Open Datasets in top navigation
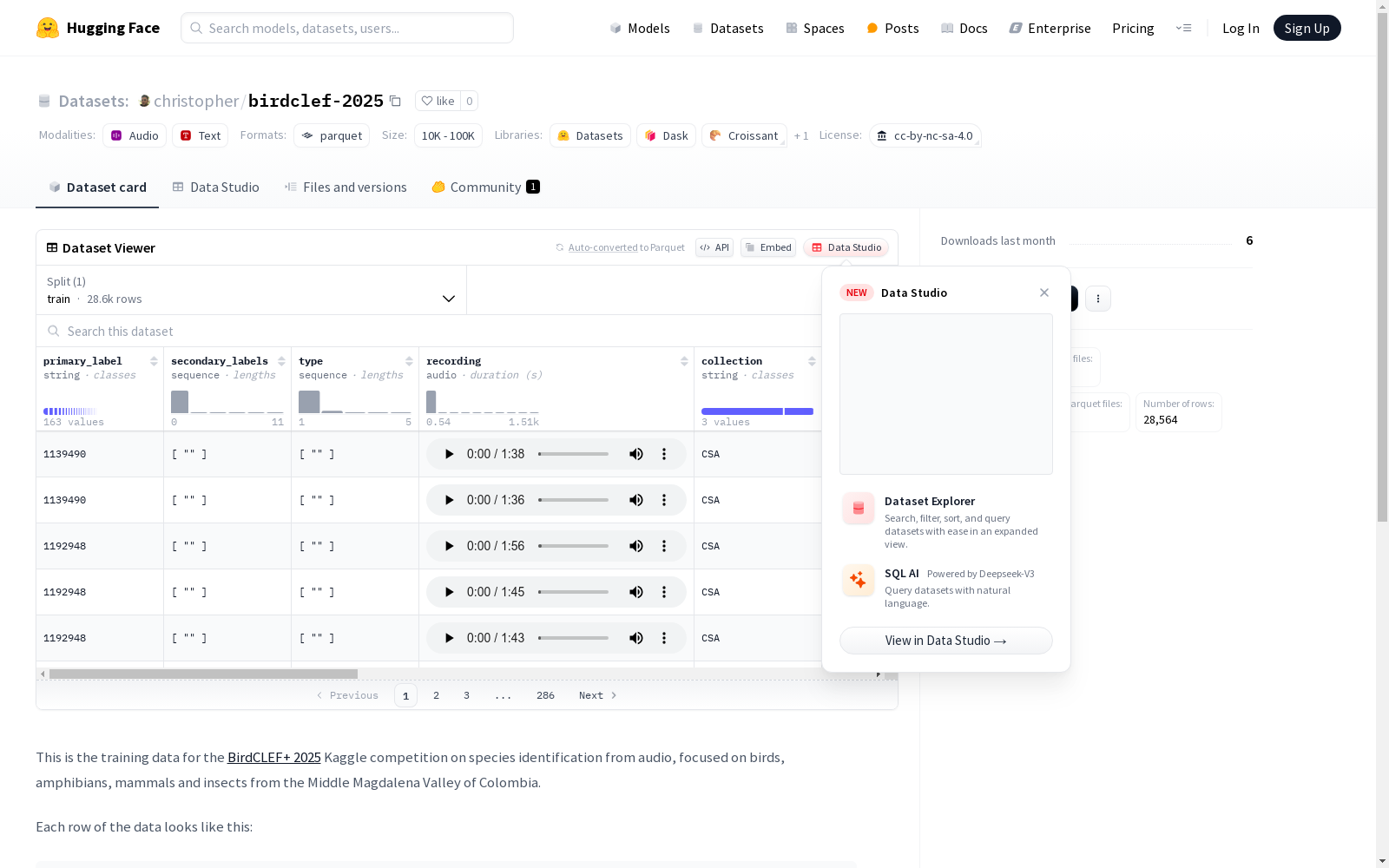 [x=727, y=28]
